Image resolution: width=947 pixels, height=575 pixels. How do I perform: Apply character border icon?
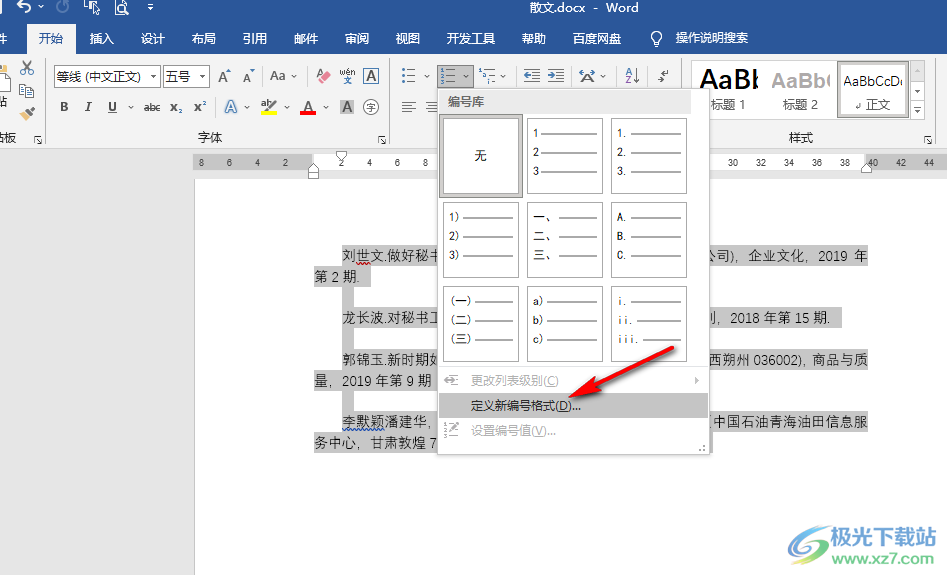coord(371,76)
